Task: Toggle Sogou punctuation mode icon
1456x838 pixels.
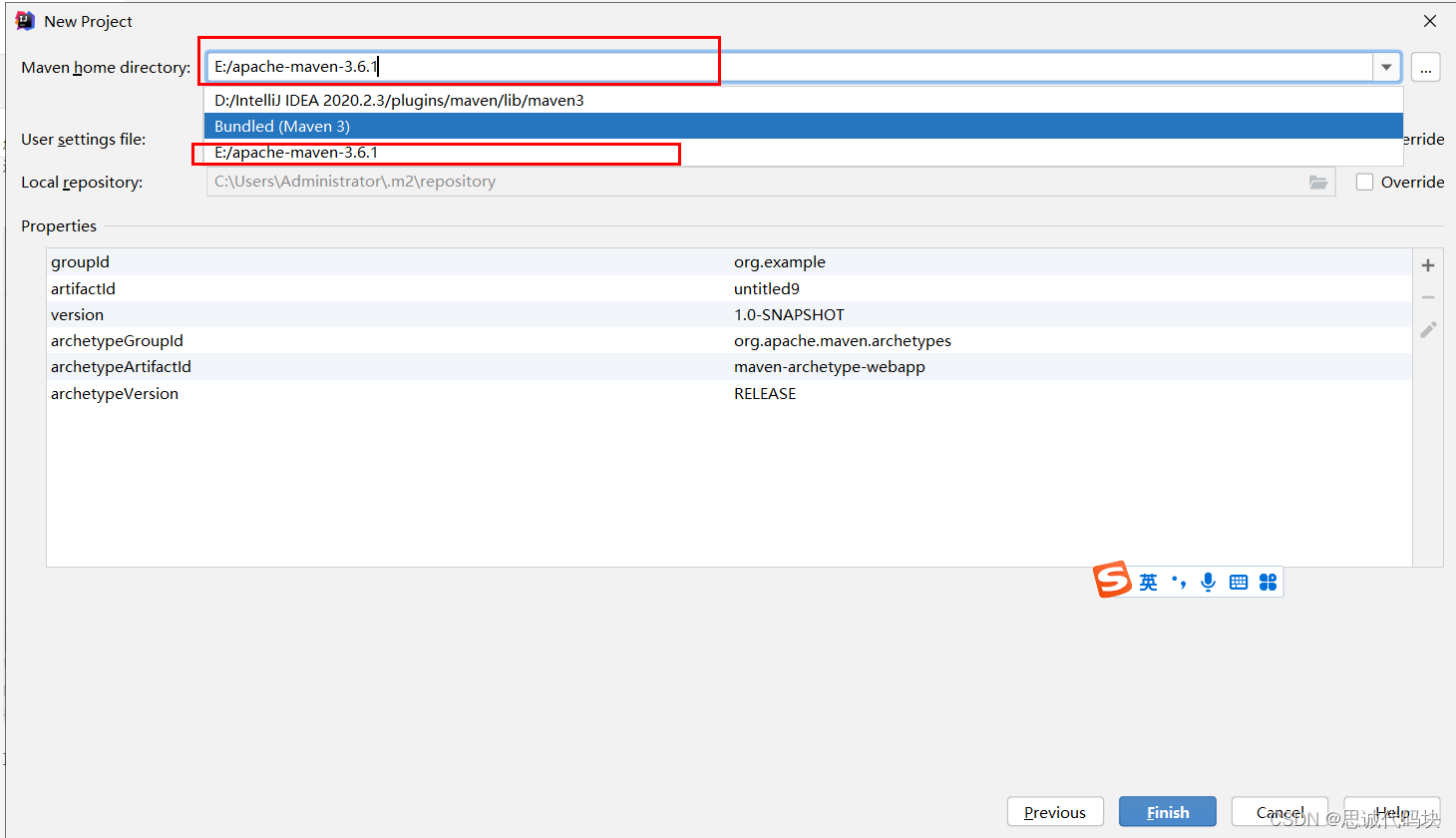Action: (1179, 583)
